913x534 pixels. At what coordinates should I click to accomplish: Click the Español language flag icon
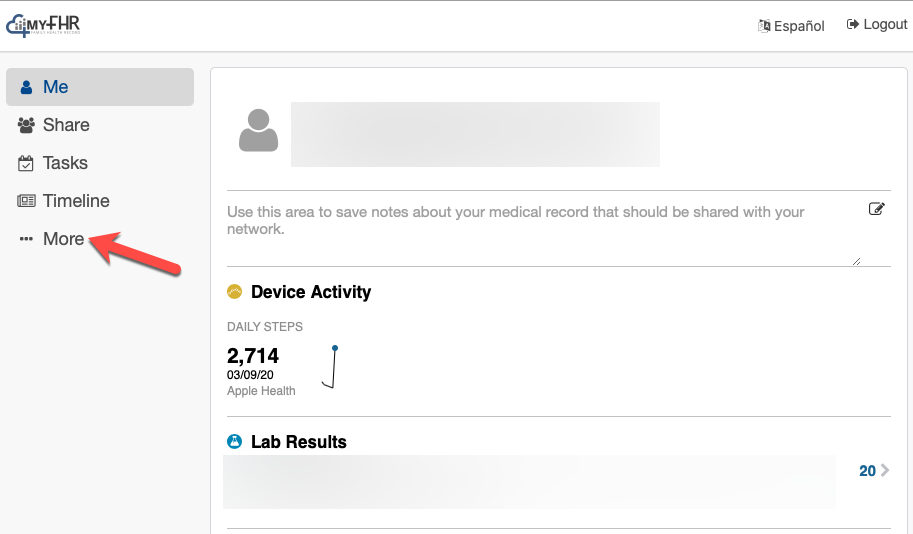764,26
